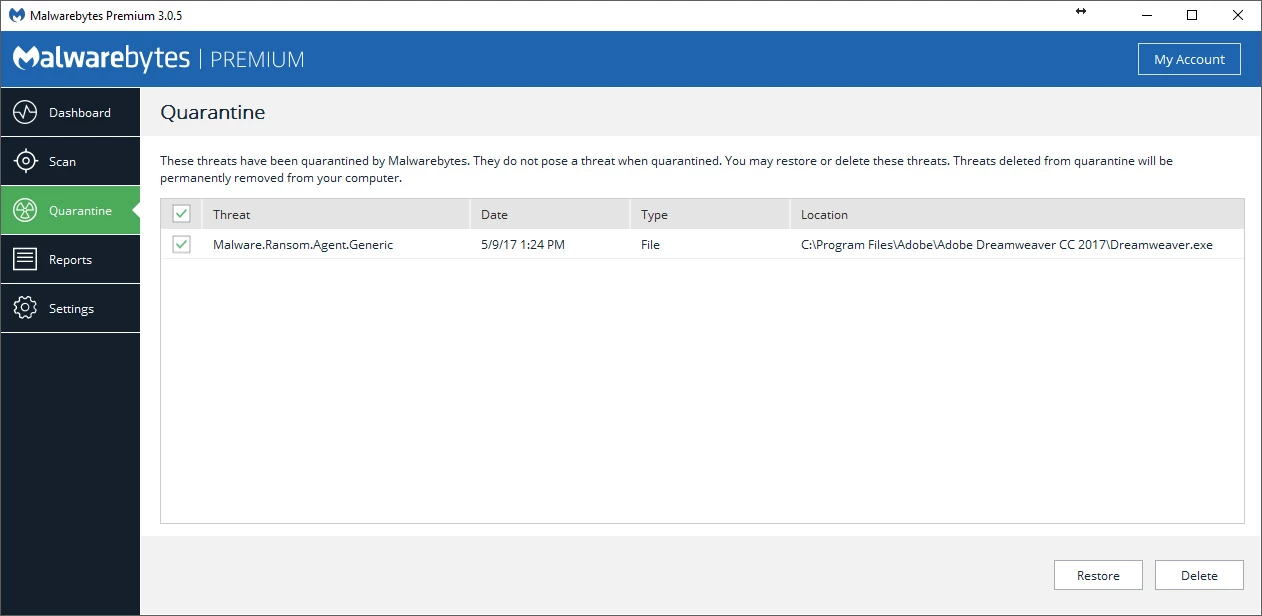Sort by the Type column header
1262x616 pixels.
(x=710, y=214)
